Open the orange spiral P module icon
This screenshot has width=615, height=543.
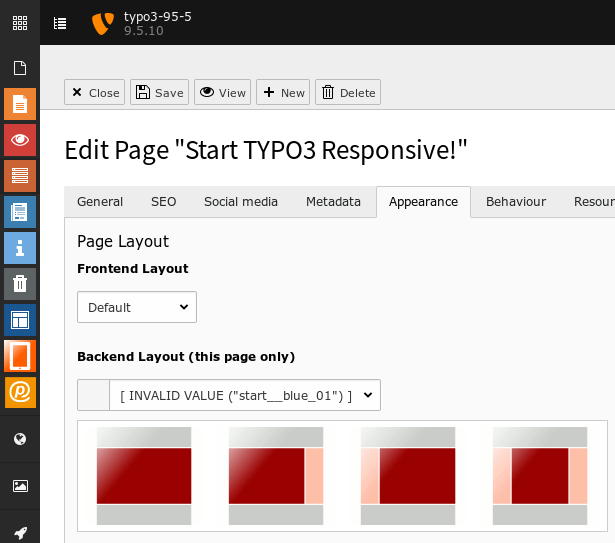pyautogui.click(x=20, y=392)
